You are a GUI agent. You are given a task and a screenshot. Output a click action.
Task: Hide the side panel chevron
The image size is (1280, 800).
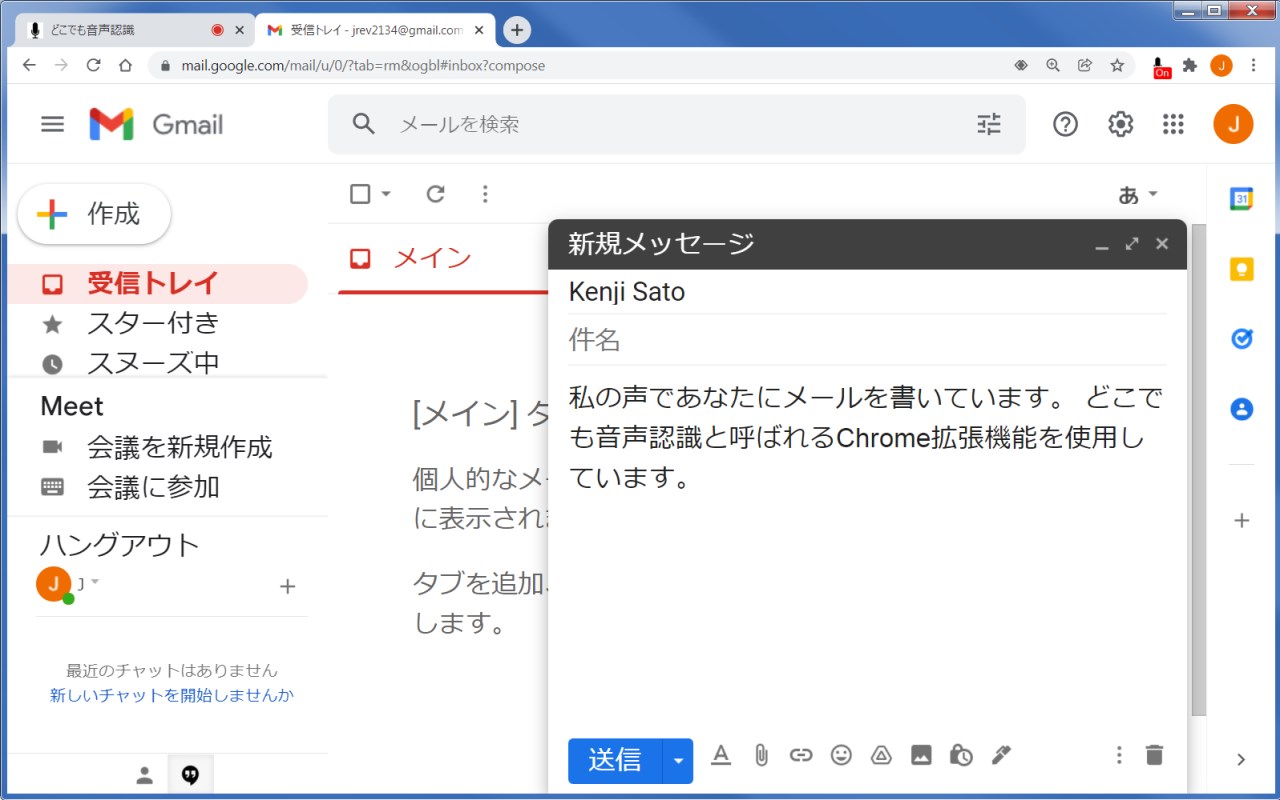click(1241, 760)
